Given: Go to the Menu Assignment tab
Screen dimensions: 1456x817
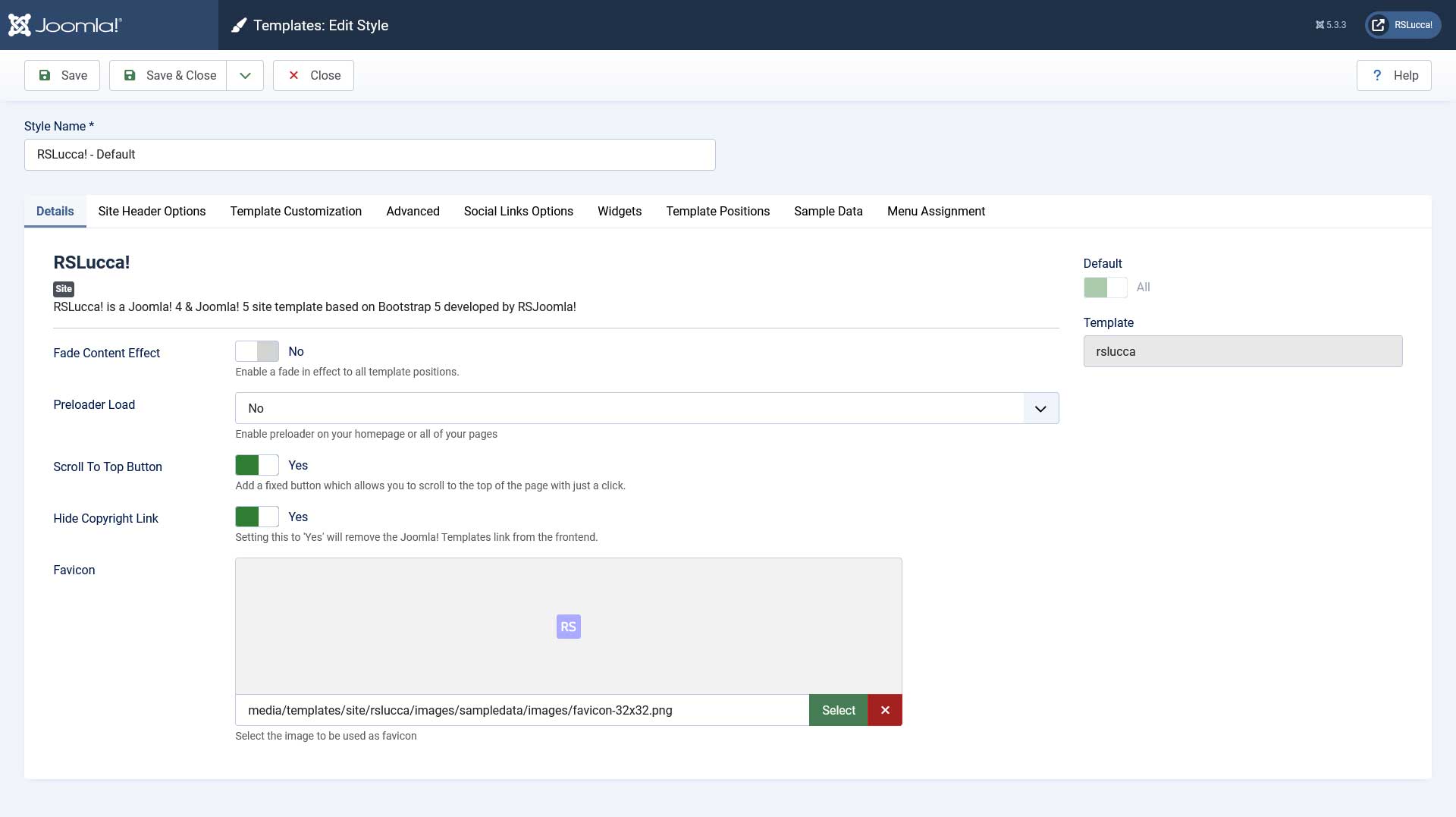Looking at the screenshot, I should tap(936, 211).
